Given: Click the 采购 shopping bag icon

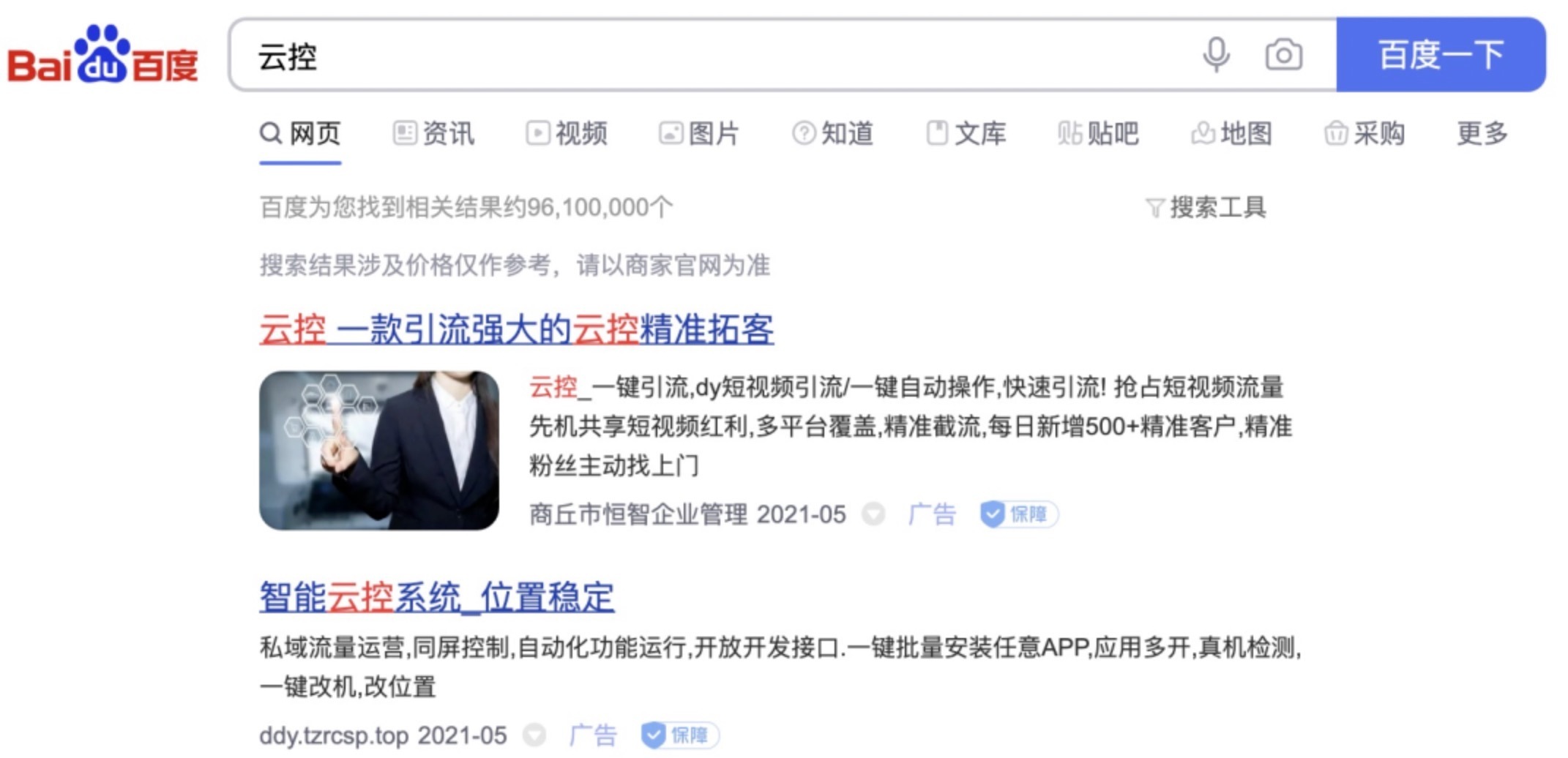Looking at the screenshot, I should pos(1335,133).
